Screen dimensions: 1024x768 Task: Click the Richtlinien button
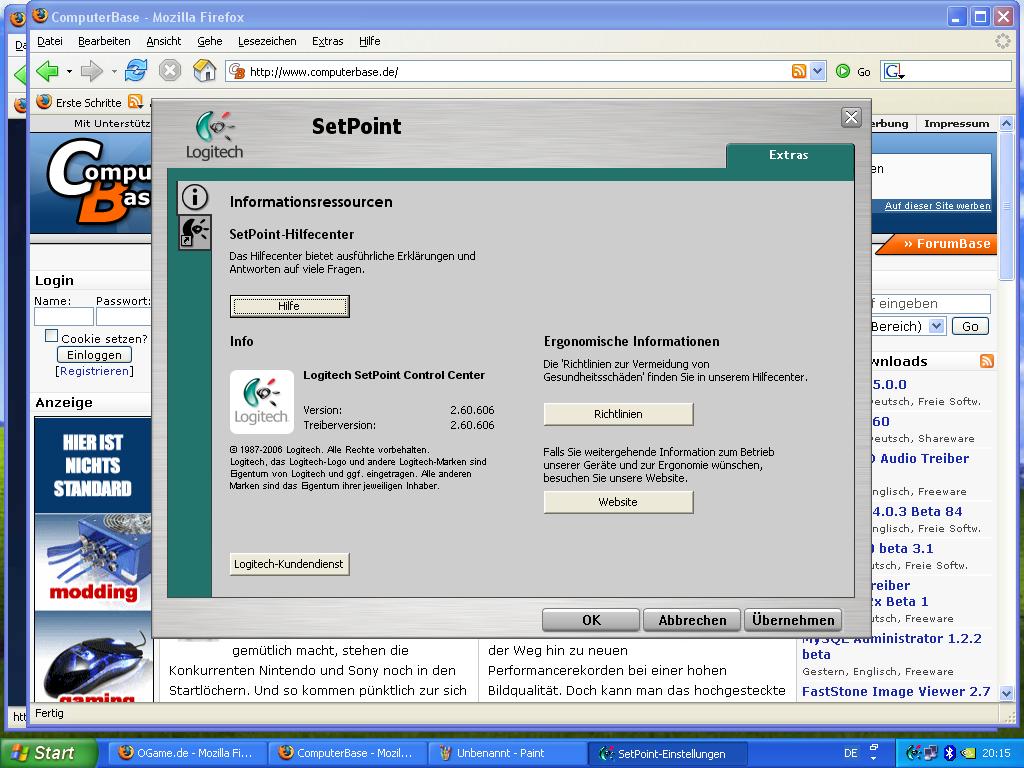click(618, 414)
